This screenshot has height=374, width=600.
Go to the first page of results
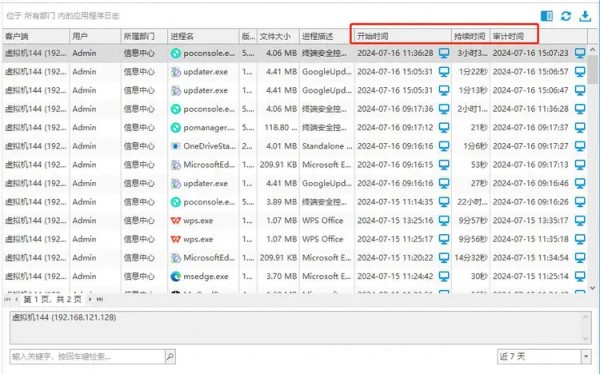7,299
